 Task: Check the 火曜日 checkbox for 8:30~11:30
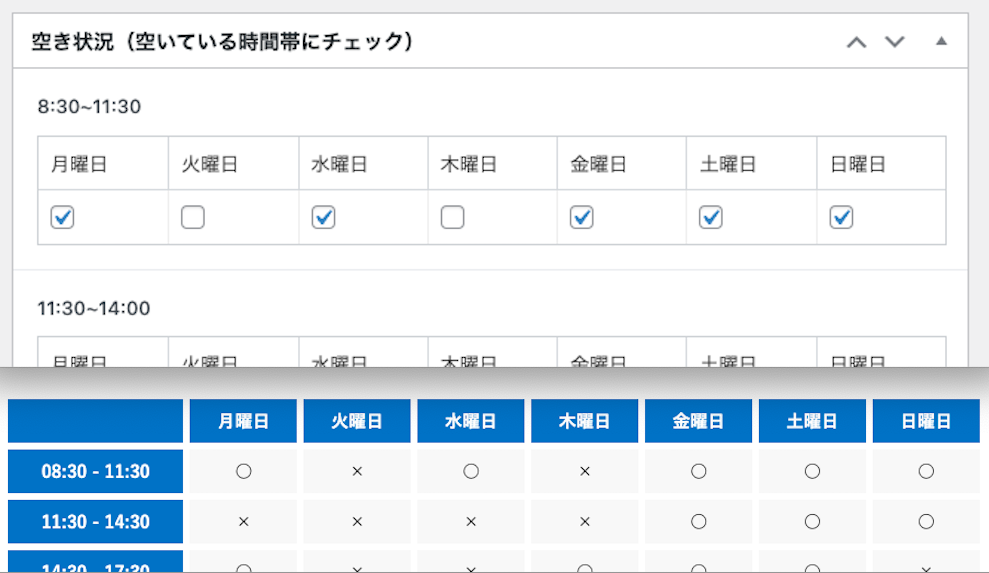(x=193, y=217)
